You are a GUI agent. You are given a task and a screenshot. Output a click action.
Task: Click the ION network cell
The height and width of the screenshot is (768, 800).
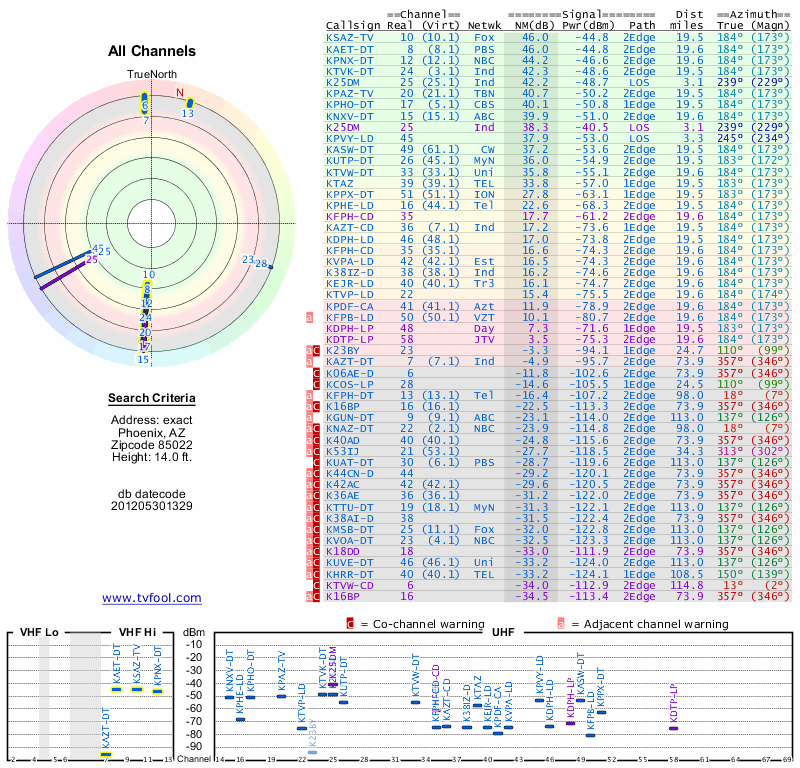(x=484, y=194)
